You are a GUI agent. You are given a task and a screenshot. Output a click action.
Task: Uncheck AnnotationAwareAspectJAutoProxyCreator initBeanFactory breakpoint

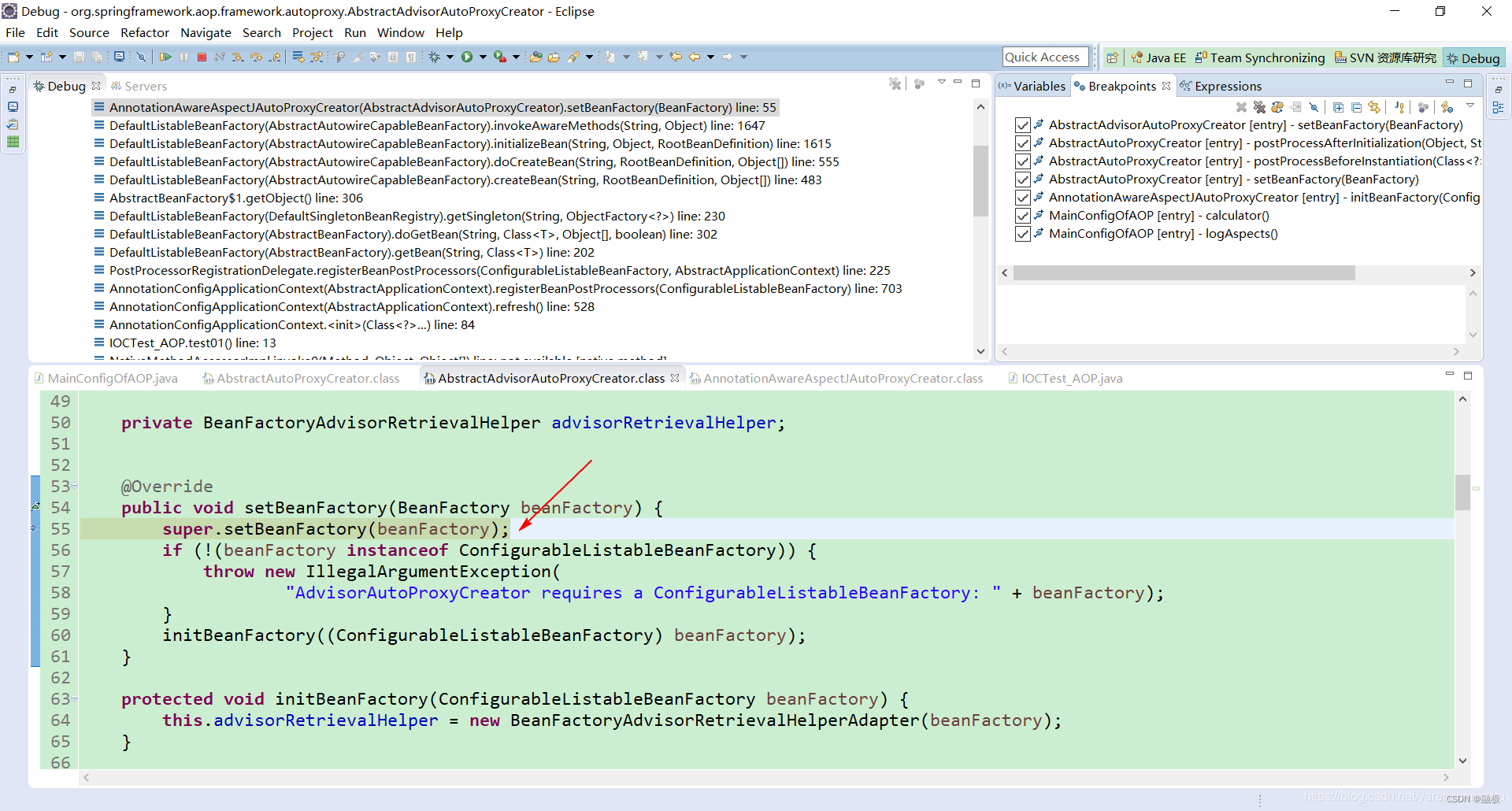[1023, 198]
